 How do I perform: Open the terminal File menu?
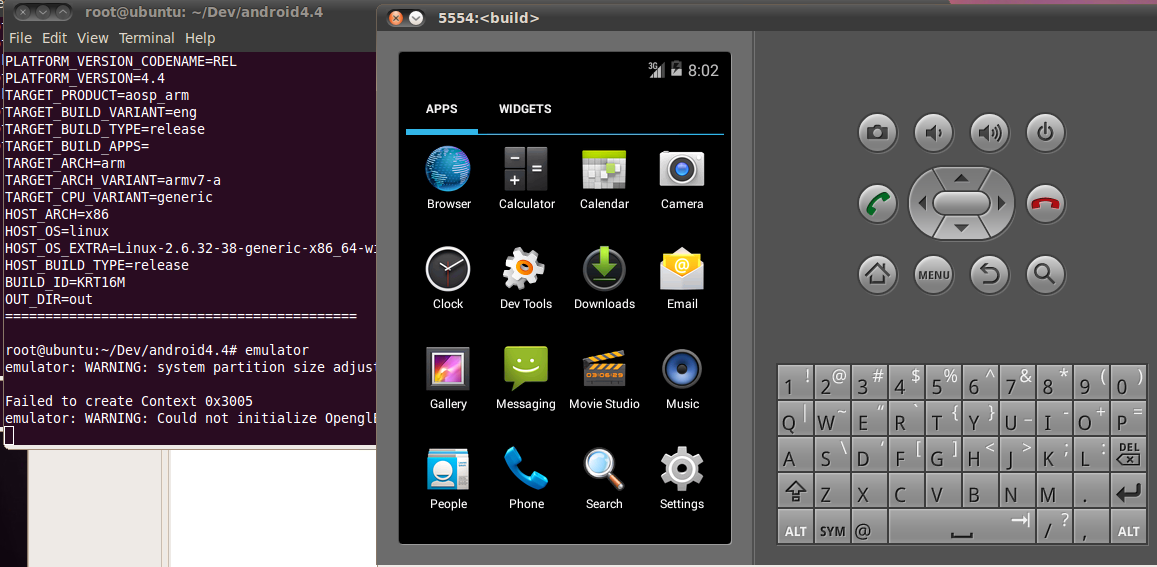tap(20, 38)
